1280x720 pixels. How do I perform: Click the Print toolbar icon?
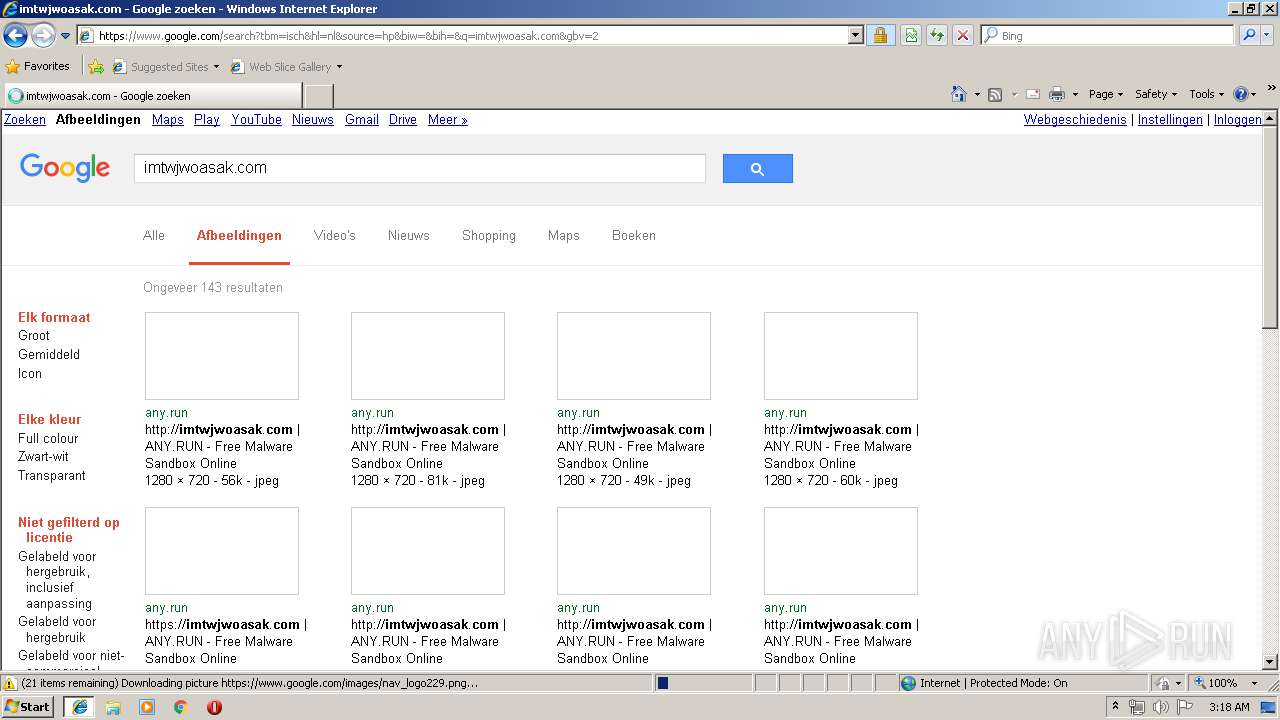[1056, 94]
